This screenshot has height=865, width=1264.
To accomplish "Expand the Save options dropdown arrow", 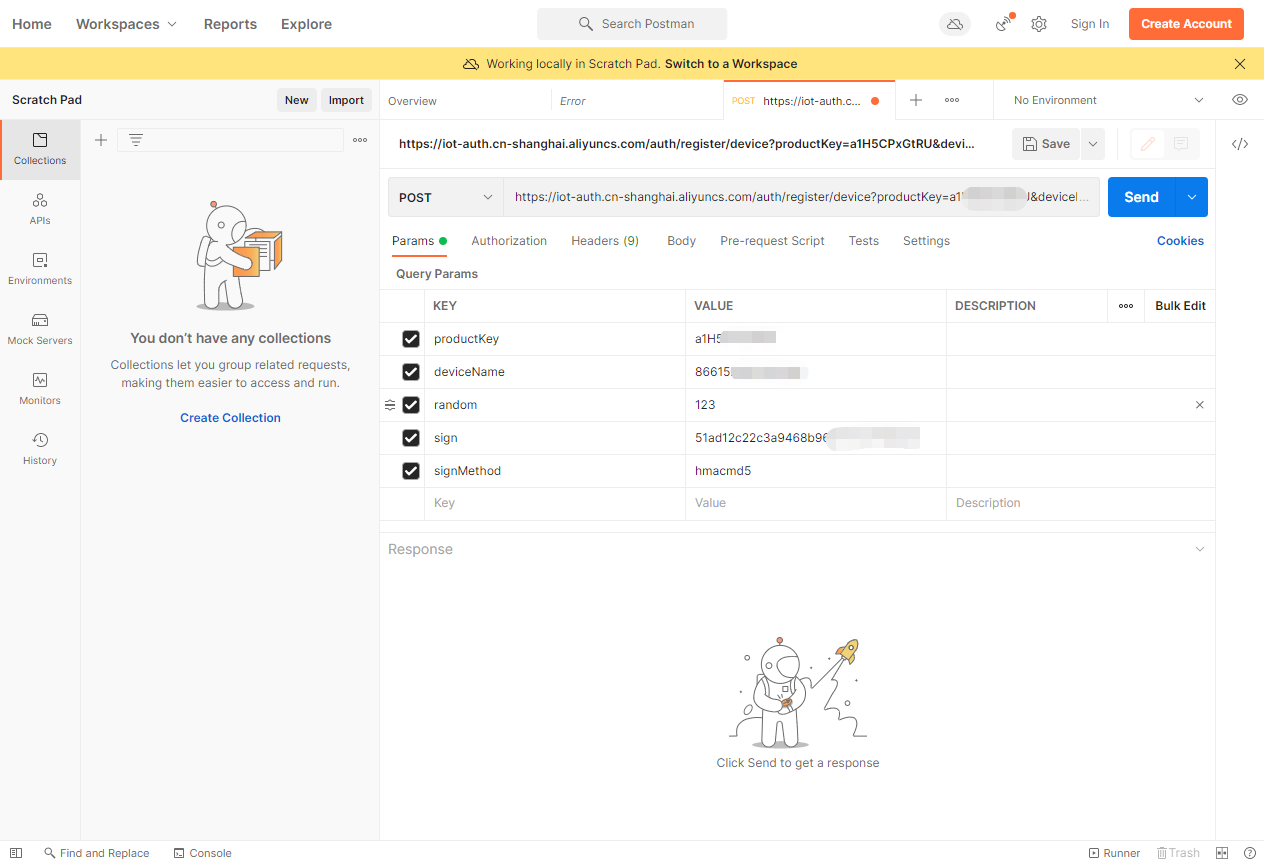I will 1093,144.
